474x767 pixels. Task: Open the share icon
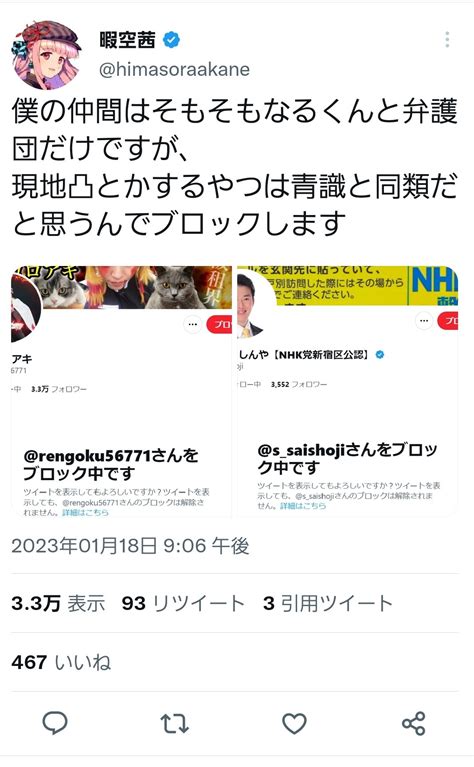pyautogui.click(x=414, y=723)
